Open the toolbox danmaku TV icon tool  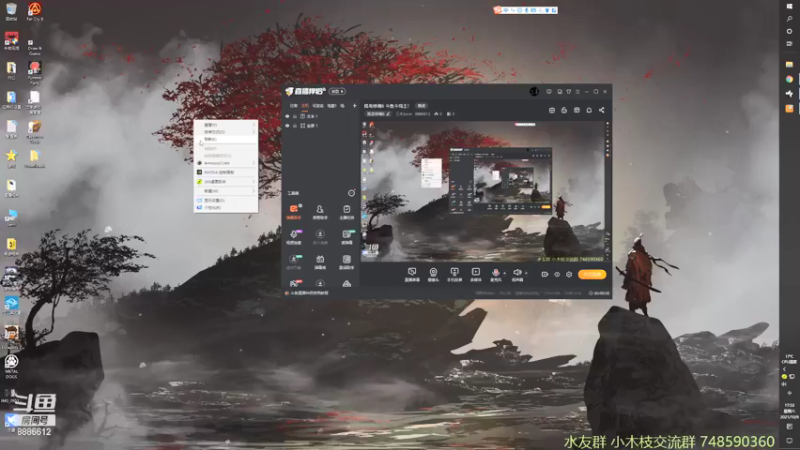click(320, 262)
